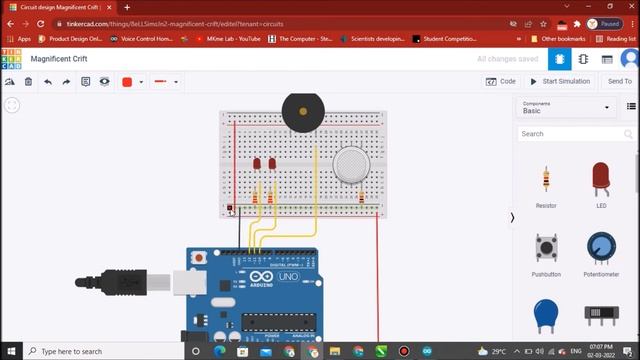Open Arduino IDE from taskbar
This screenshot has width=640, height=360.
point(427,351)
